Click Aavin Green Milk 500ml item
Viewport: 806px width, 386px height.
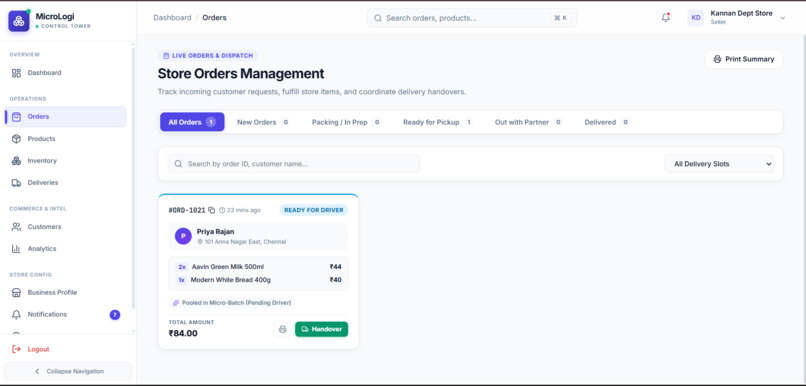pos(228,267)
